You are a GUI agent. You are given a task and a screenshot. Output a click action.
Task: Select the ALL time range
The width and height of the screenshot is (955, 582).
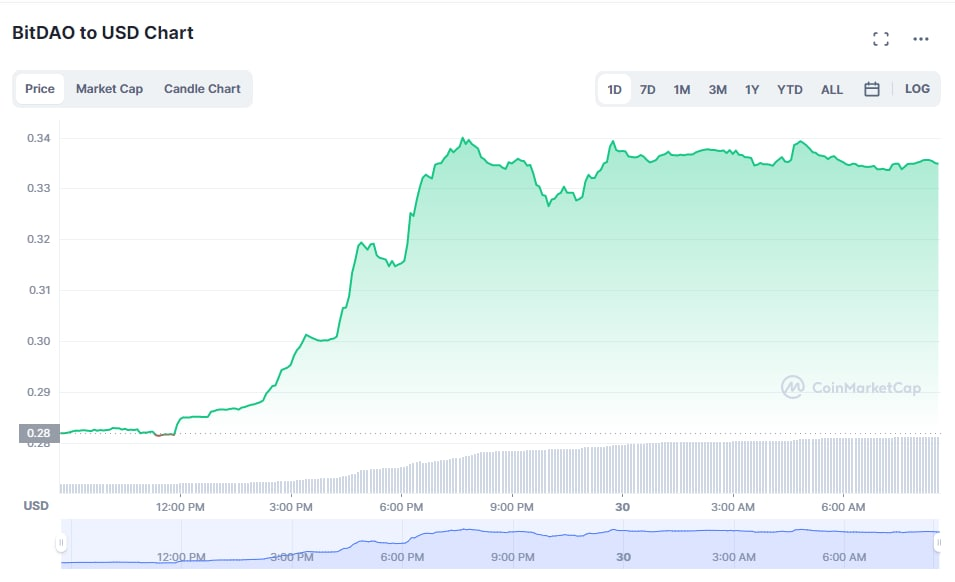(x=832, y=89)
